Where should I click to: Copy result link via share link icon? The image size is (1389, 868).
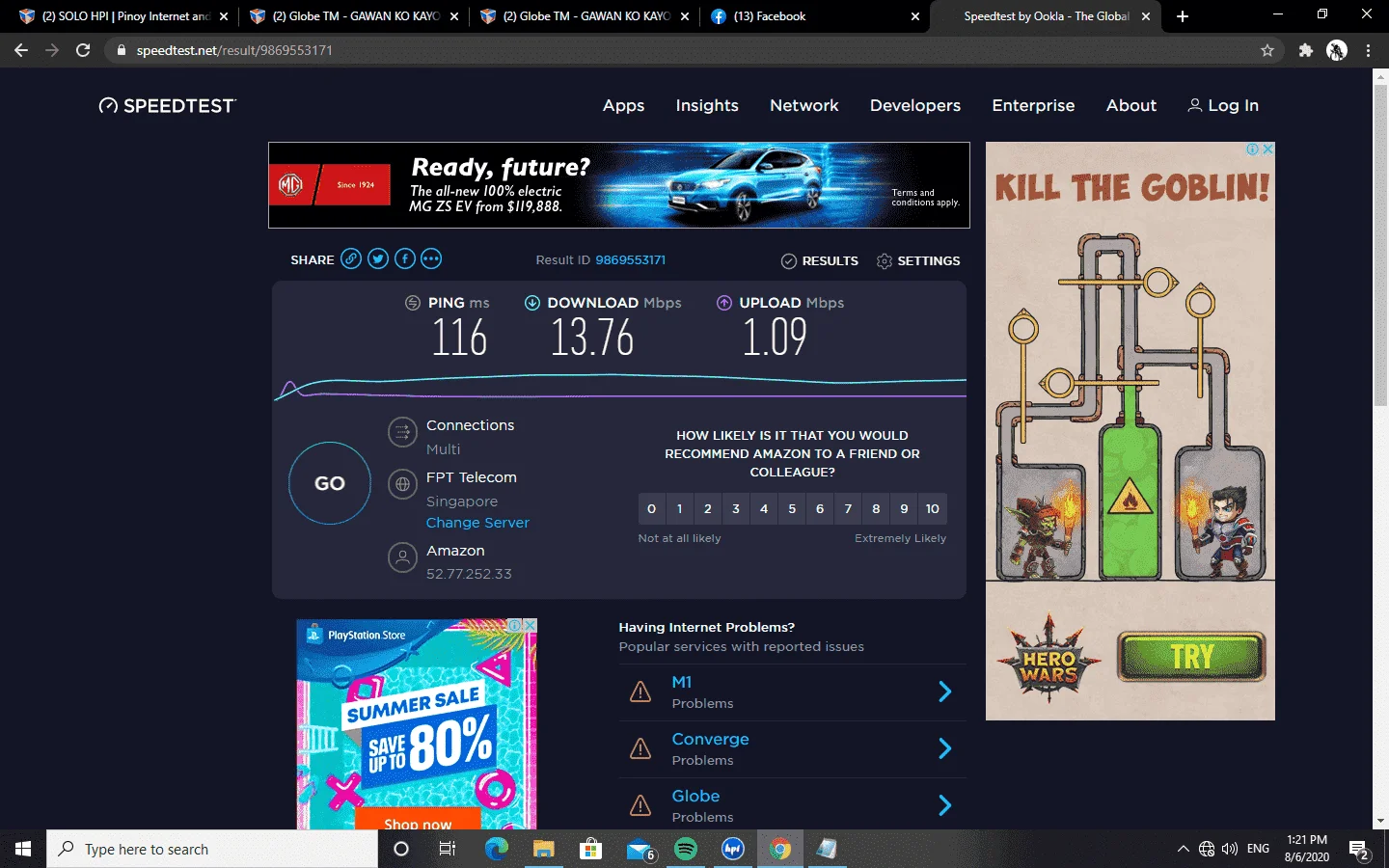pos(351,258)
